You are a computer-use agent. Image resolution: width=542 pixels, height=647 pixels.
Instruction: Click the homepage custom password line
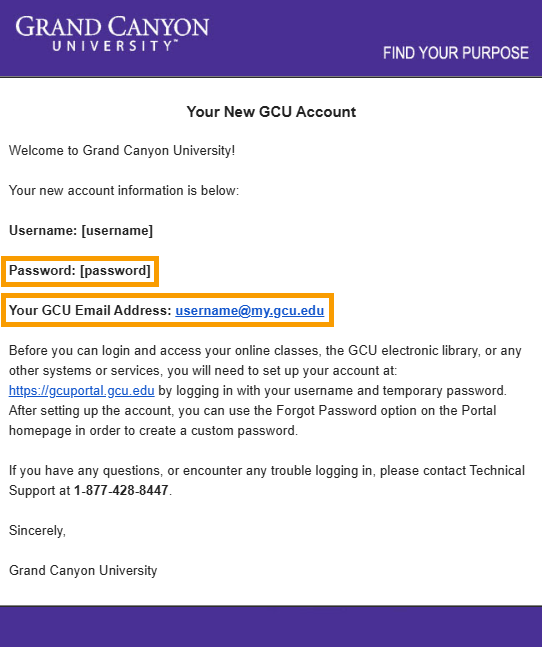153,430
